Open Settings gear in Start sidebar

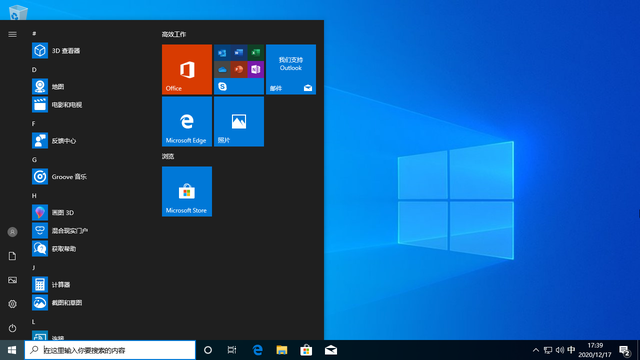click(x=12, y=304)
